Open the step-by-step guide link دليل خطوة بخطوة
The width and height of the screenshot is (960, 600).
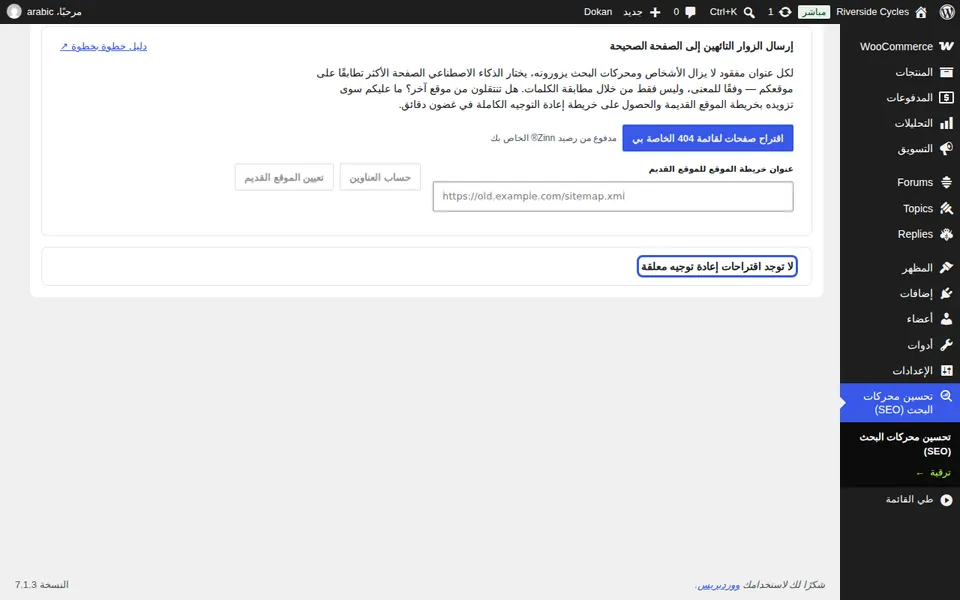coord(103,47)
